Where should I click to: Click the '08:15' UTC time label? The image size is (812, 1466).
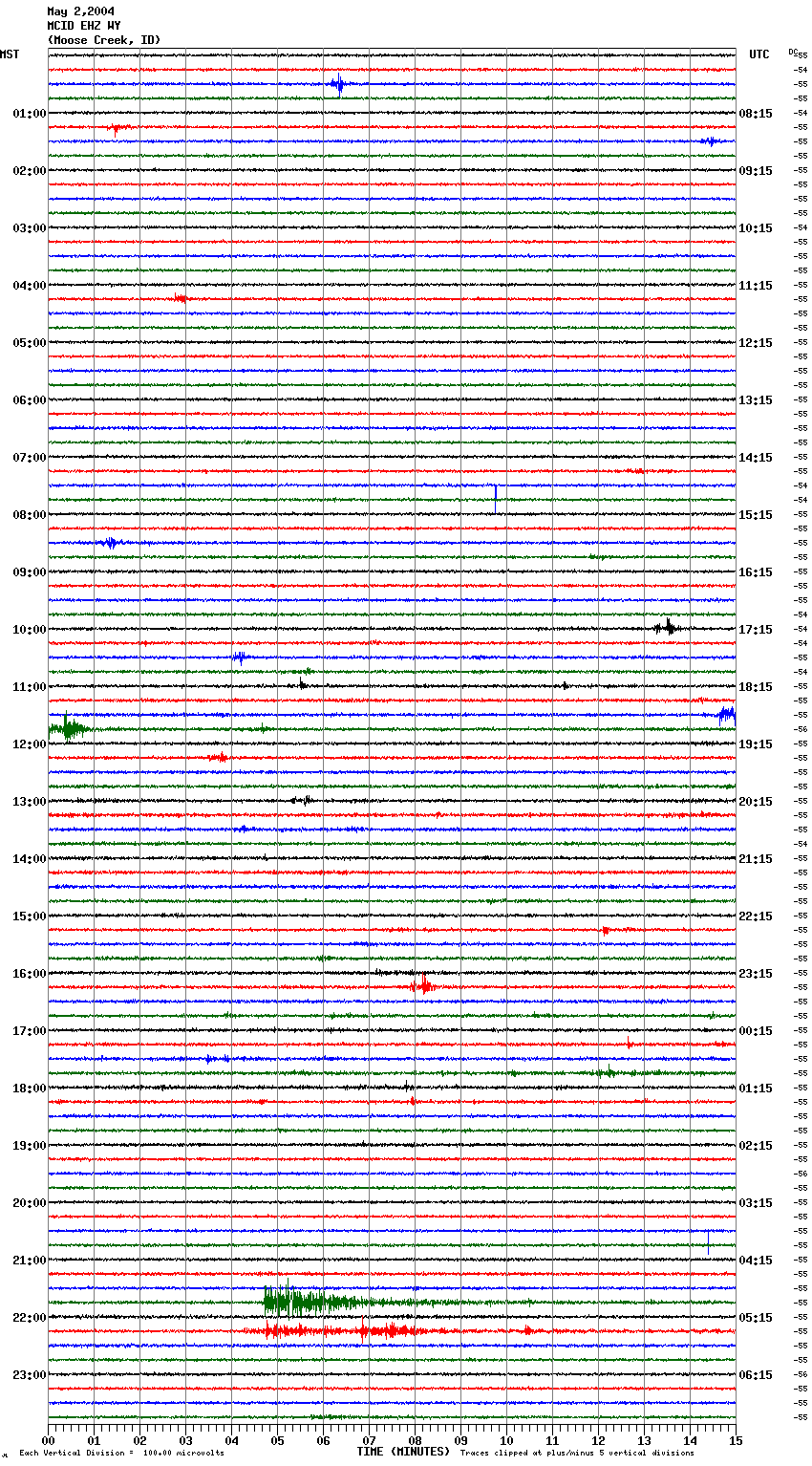[756, 114]
